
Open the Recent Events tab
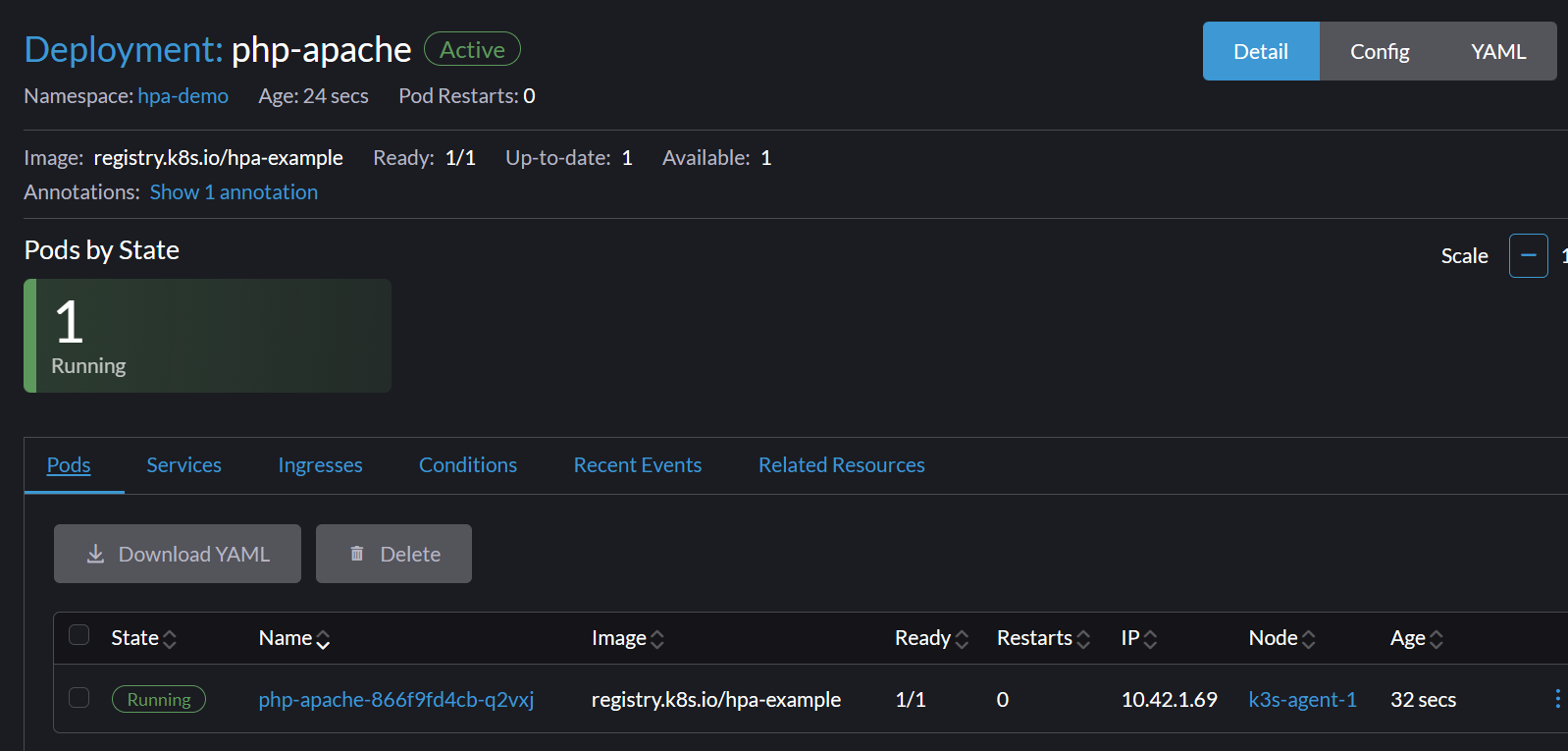pyautogui.click(x=637, y=465)
